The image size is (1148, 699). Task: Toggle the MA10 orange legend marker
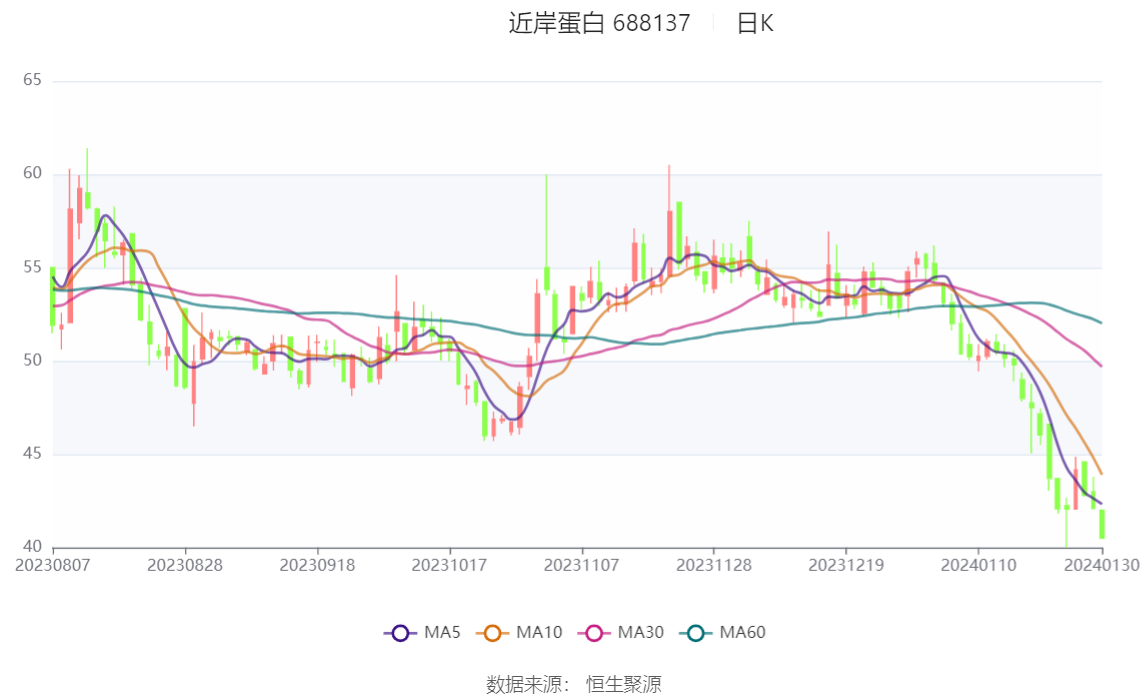click(x=492, y=633)
